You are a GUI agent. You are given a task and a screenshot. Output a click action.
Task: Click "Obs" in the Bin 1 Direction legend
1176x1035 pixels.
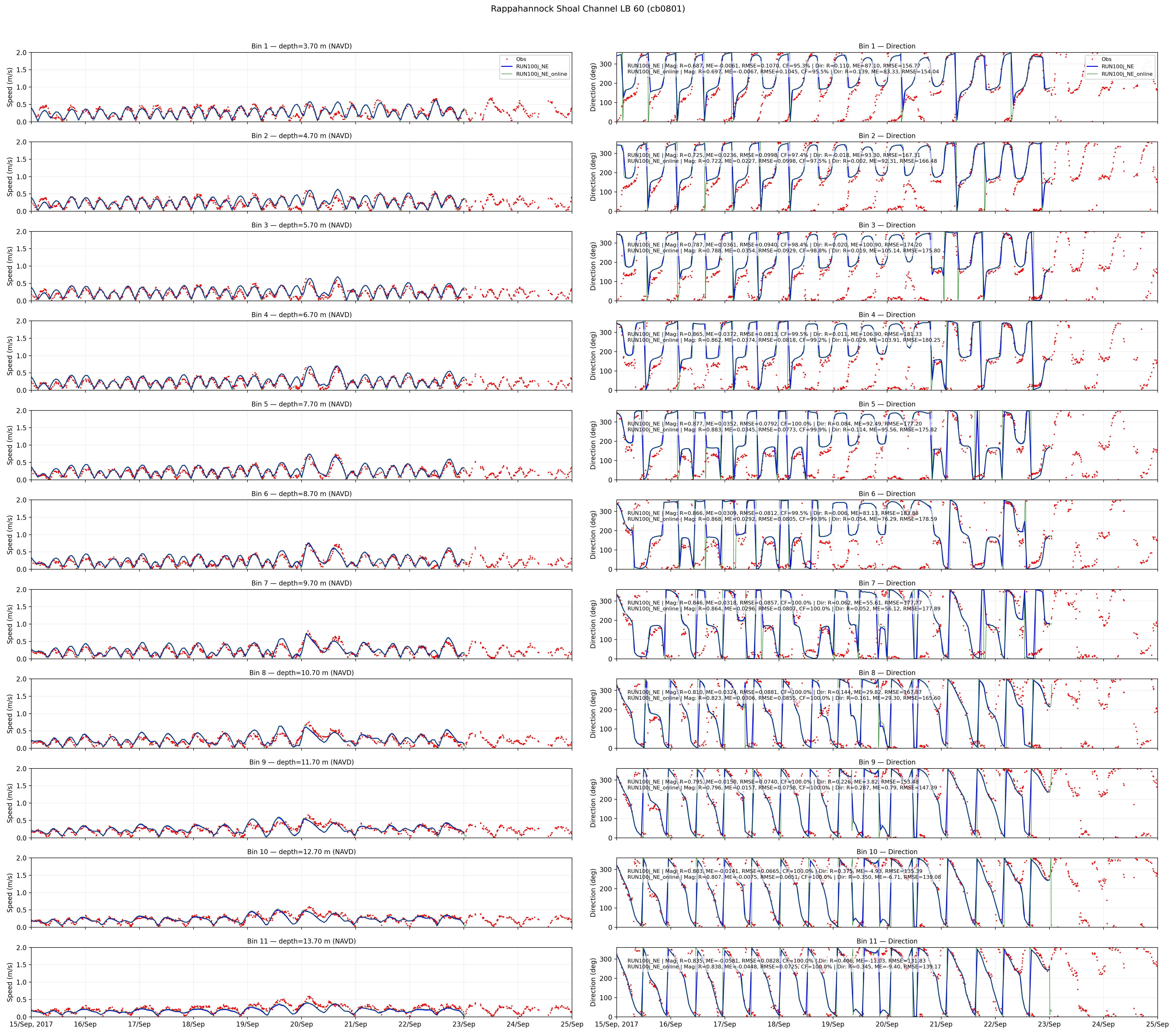click(x=1106, y=59)
